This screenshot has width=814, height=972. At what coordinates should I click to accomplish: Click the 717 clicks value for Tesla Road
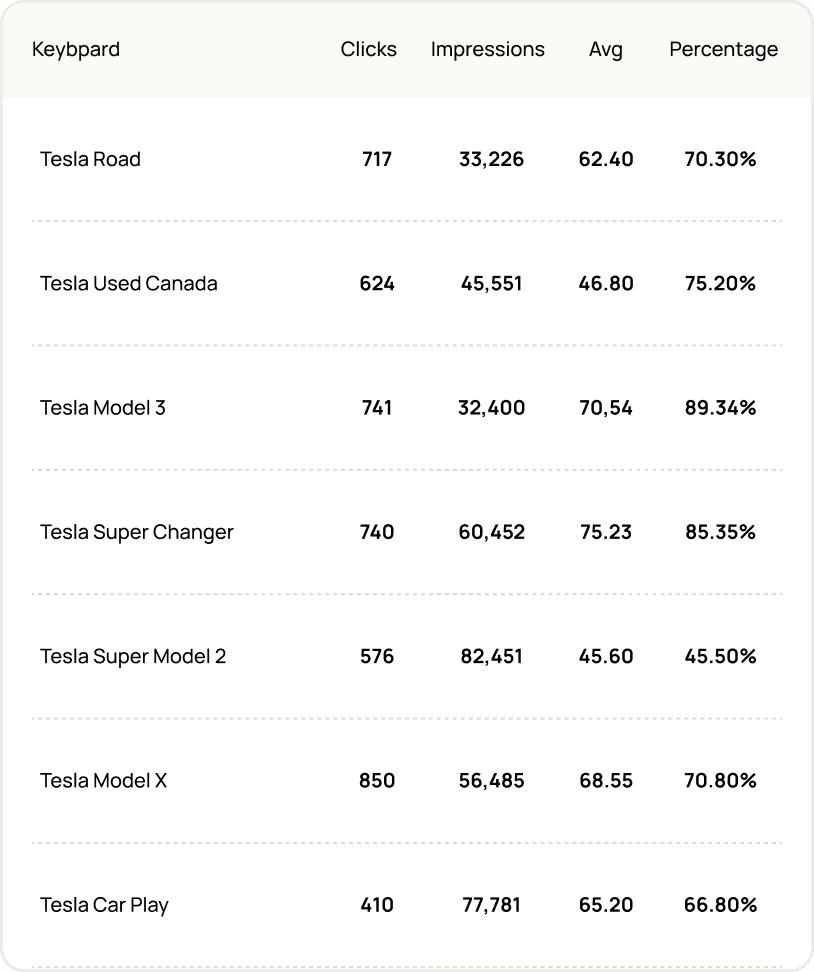tap(376, 159)
